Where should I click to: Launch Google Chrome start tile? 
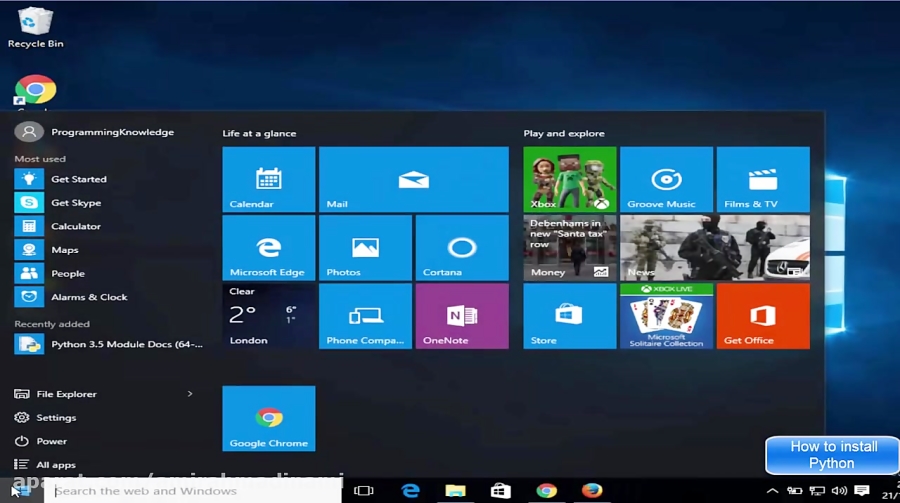click(269, 418)
